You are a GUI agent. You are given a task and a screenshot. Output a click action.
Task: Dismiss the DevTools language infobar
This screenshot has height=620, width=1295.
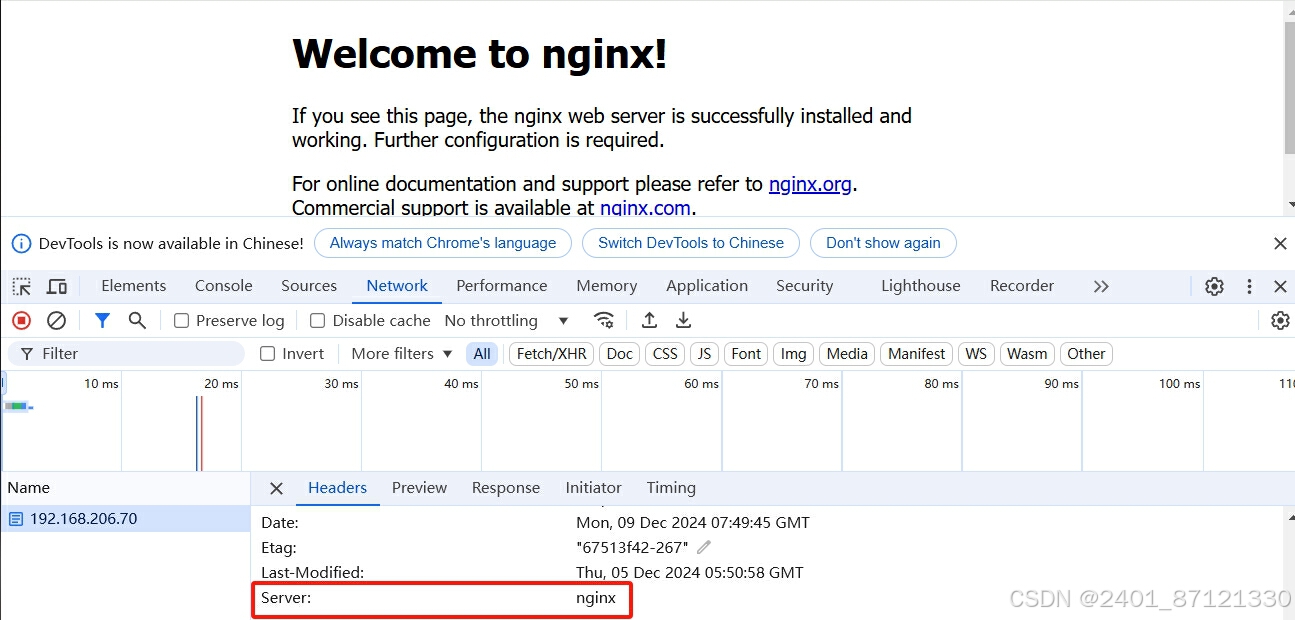coord(1280,243)
